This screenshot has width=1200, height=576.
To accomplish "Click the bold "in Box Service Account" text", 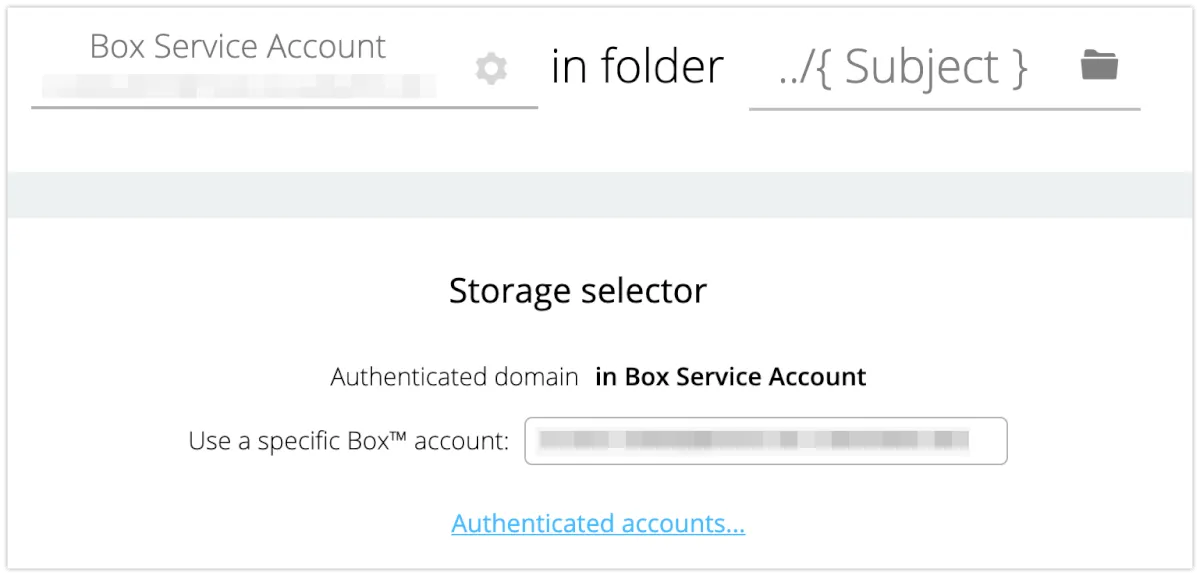I will click(x=730, y=377).
